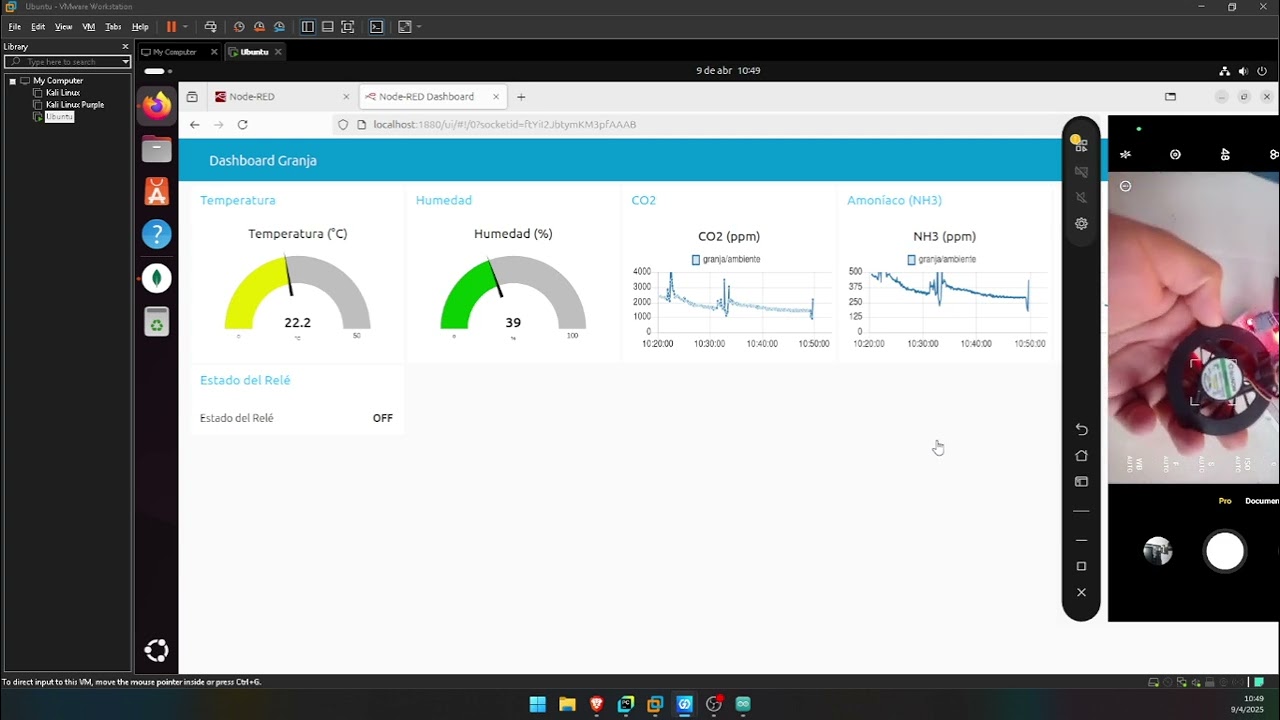Select Kali Linux Purple in the library

point(74,105)
